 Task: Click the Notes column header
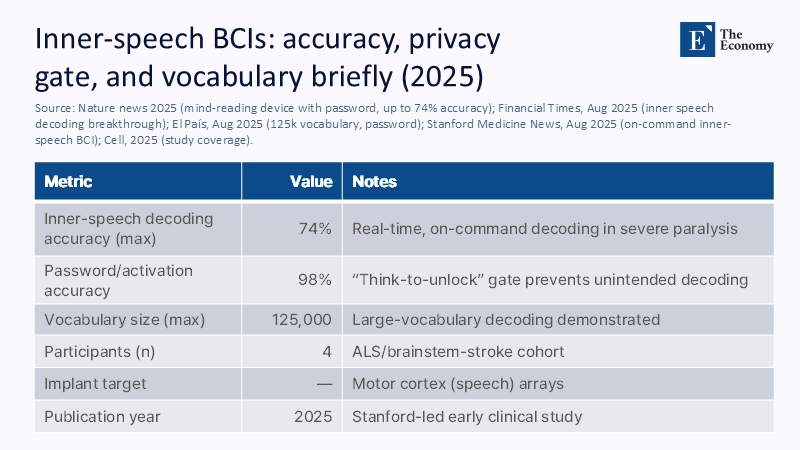click(x=374, y=182)
